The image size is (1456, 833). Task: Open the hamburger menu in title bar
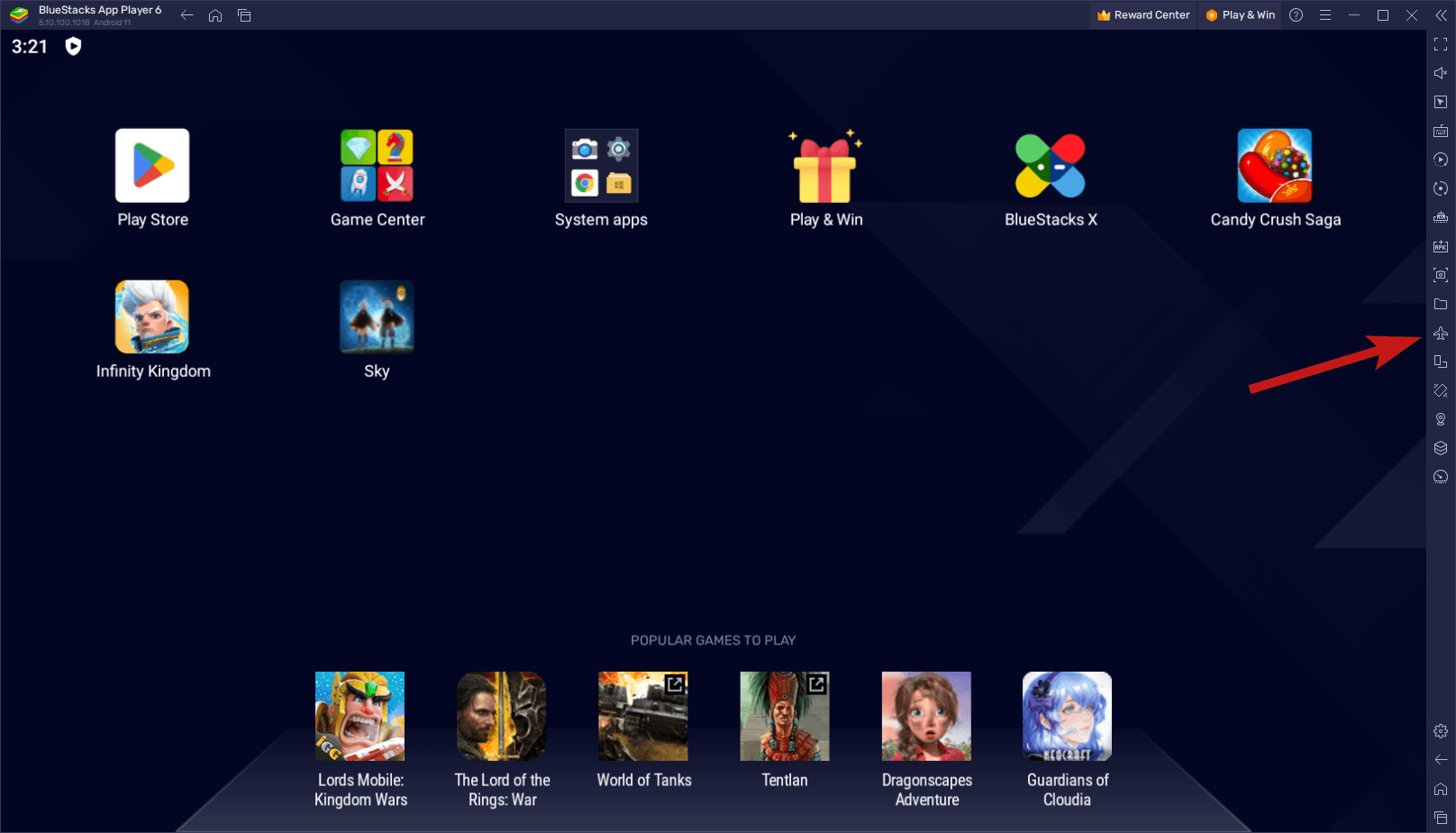point(1324,15)
